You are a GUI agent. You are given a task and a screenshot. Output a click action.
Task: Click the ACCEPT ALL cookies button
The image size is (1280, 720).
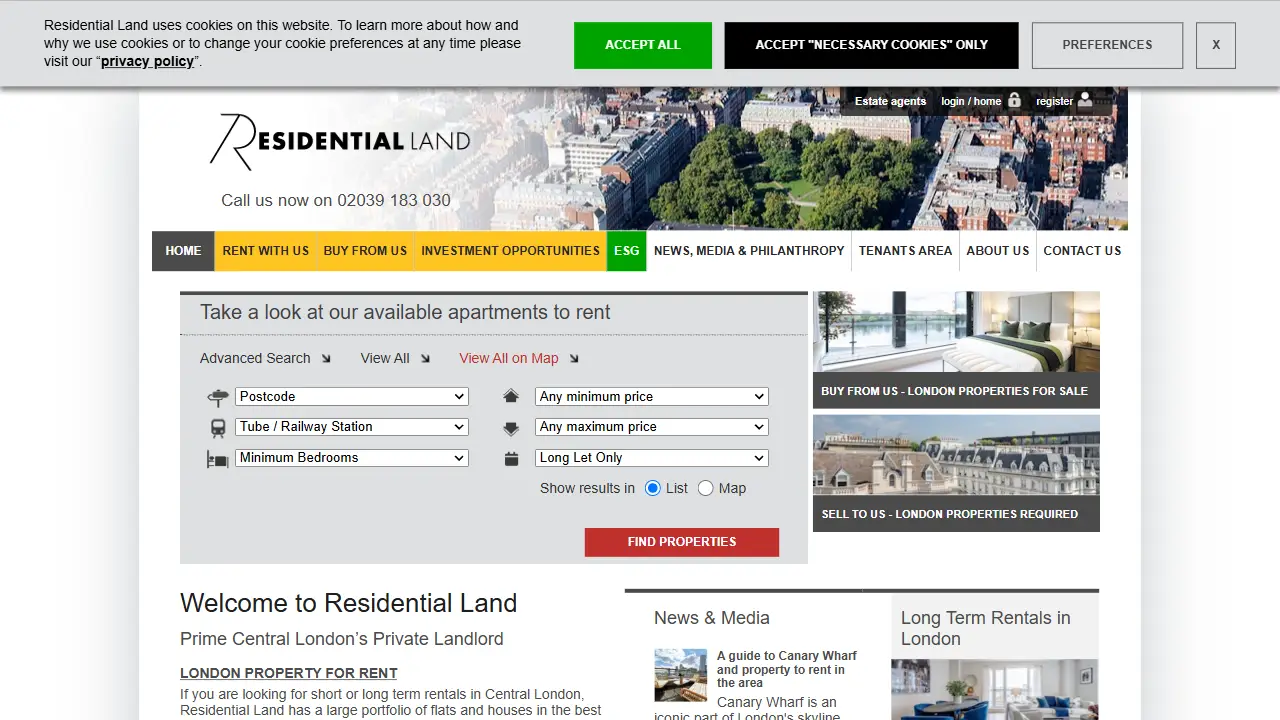click(643, 45)
